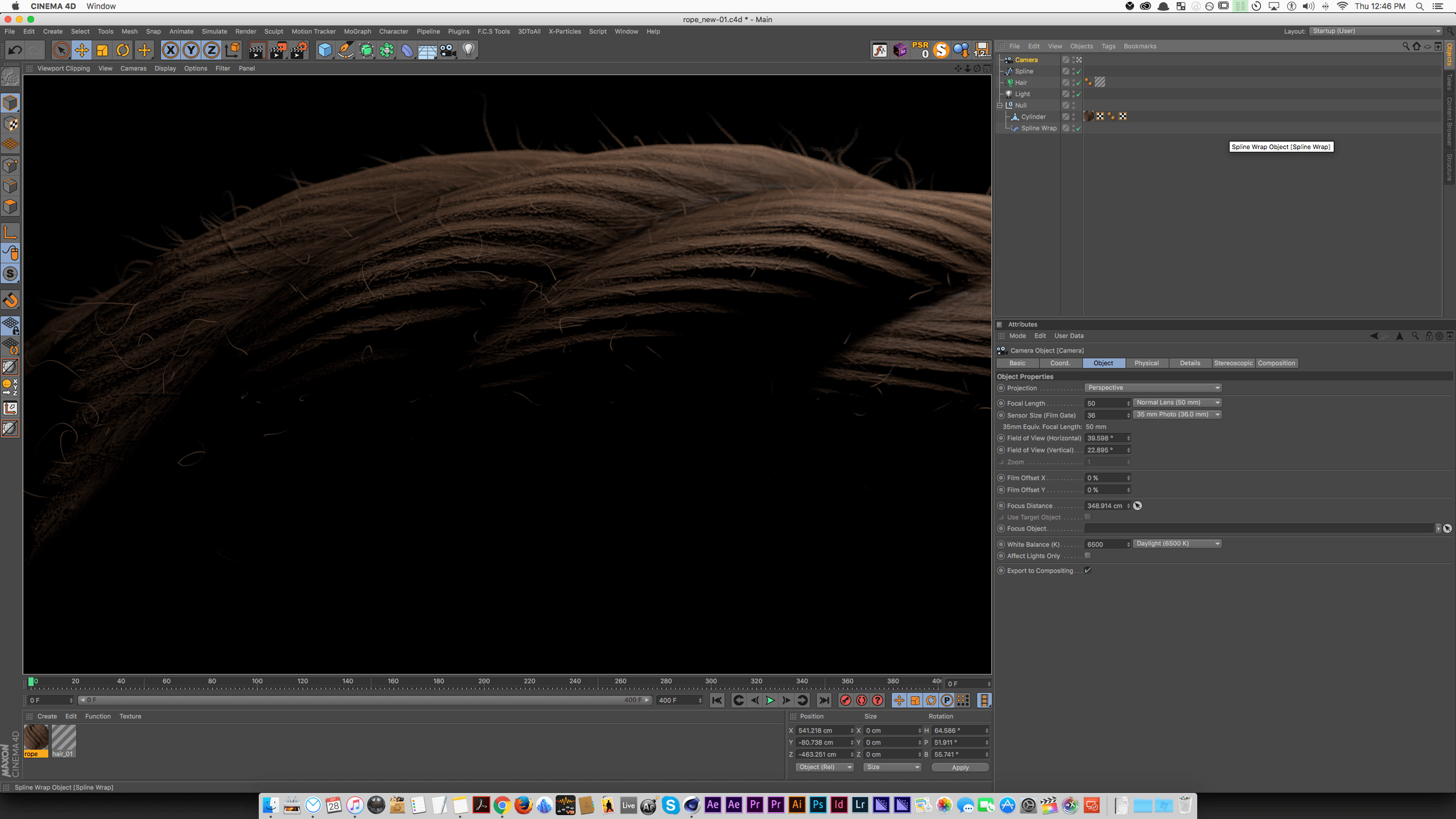
Task: Add a Light object from toolbar
Action: [469, 51]
